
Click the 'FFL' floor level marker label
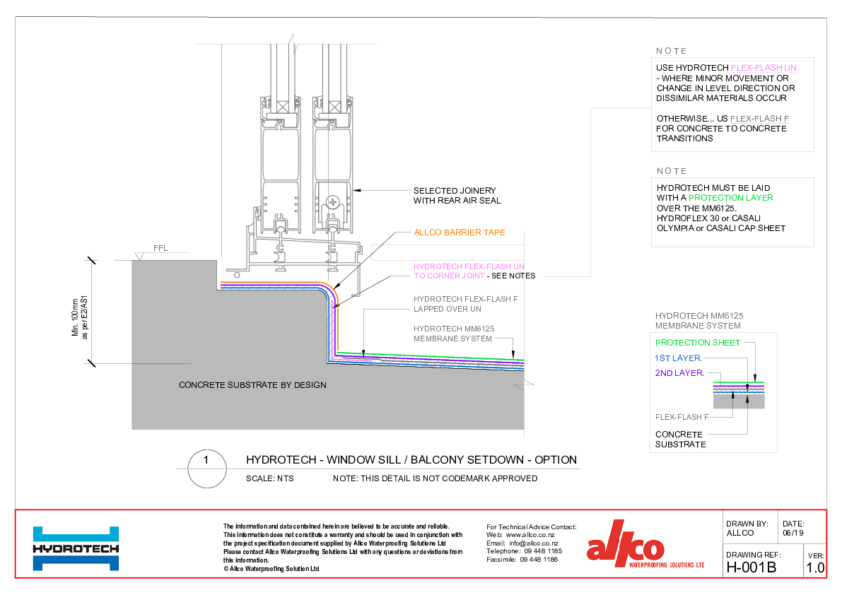tap(161, 248)
